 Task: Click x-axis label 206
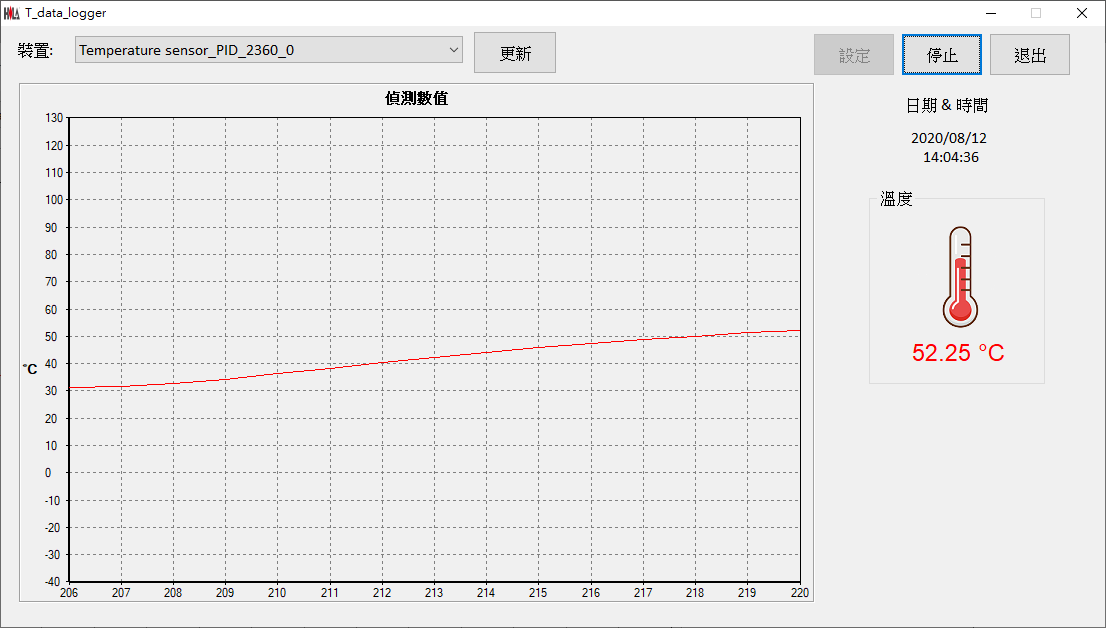click(69, 593)
